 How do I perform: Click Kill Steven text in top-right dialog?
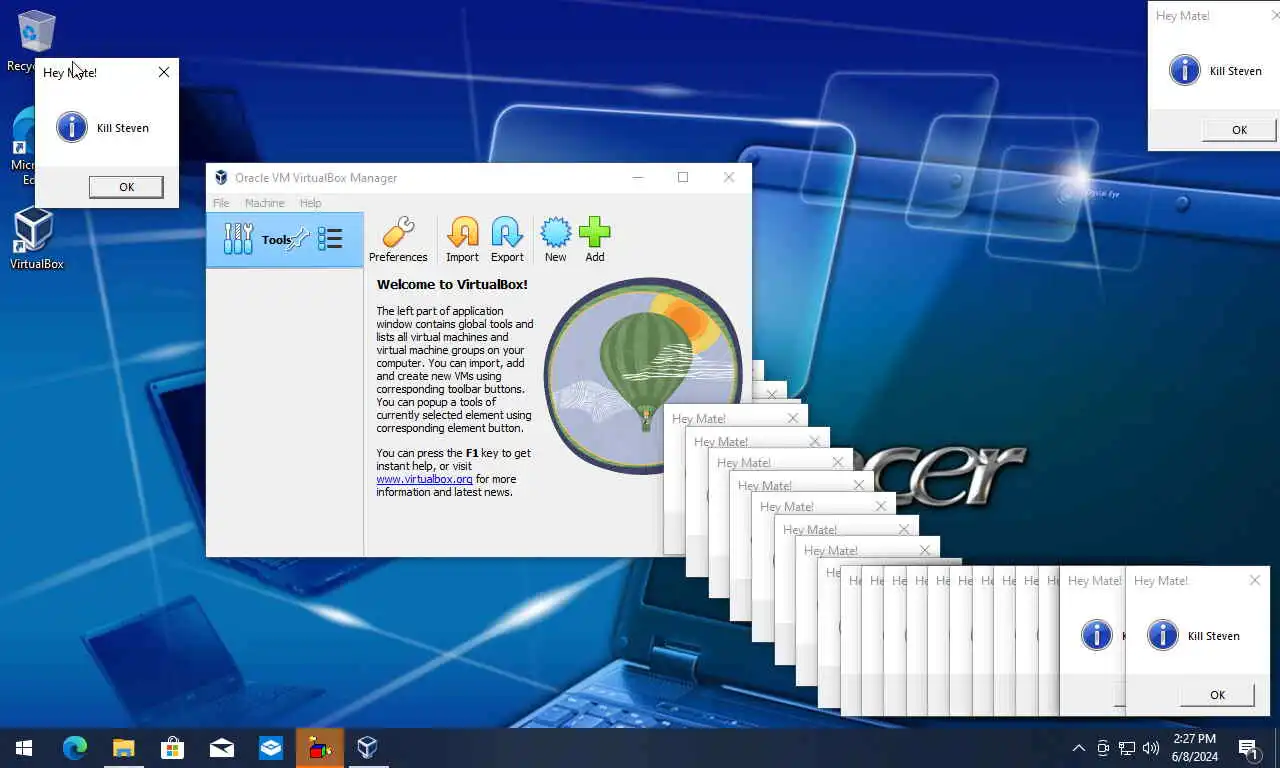tap(1236, 71)
